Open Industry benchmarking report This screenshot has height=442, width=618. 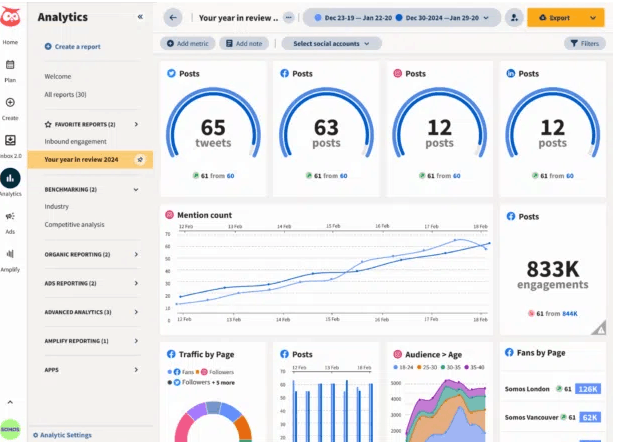(57, 207)
